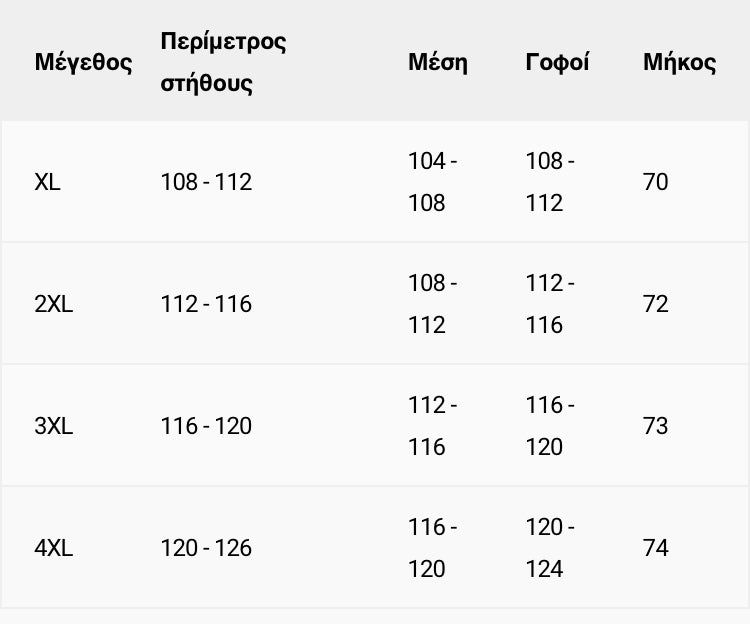
Task: Click chest value 116 - 120
Action: coord(206,426)
